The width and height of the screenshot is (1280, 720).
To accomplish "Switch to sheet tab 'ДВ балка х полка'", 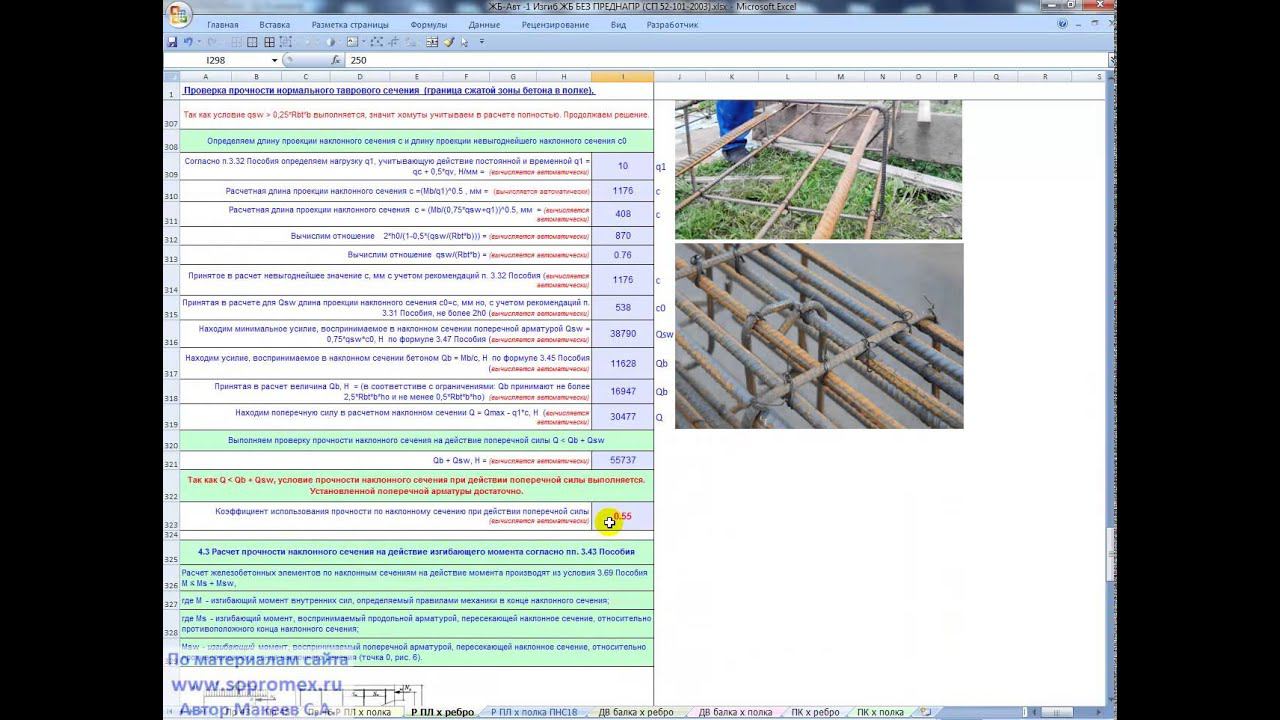I will click(734, 712).
